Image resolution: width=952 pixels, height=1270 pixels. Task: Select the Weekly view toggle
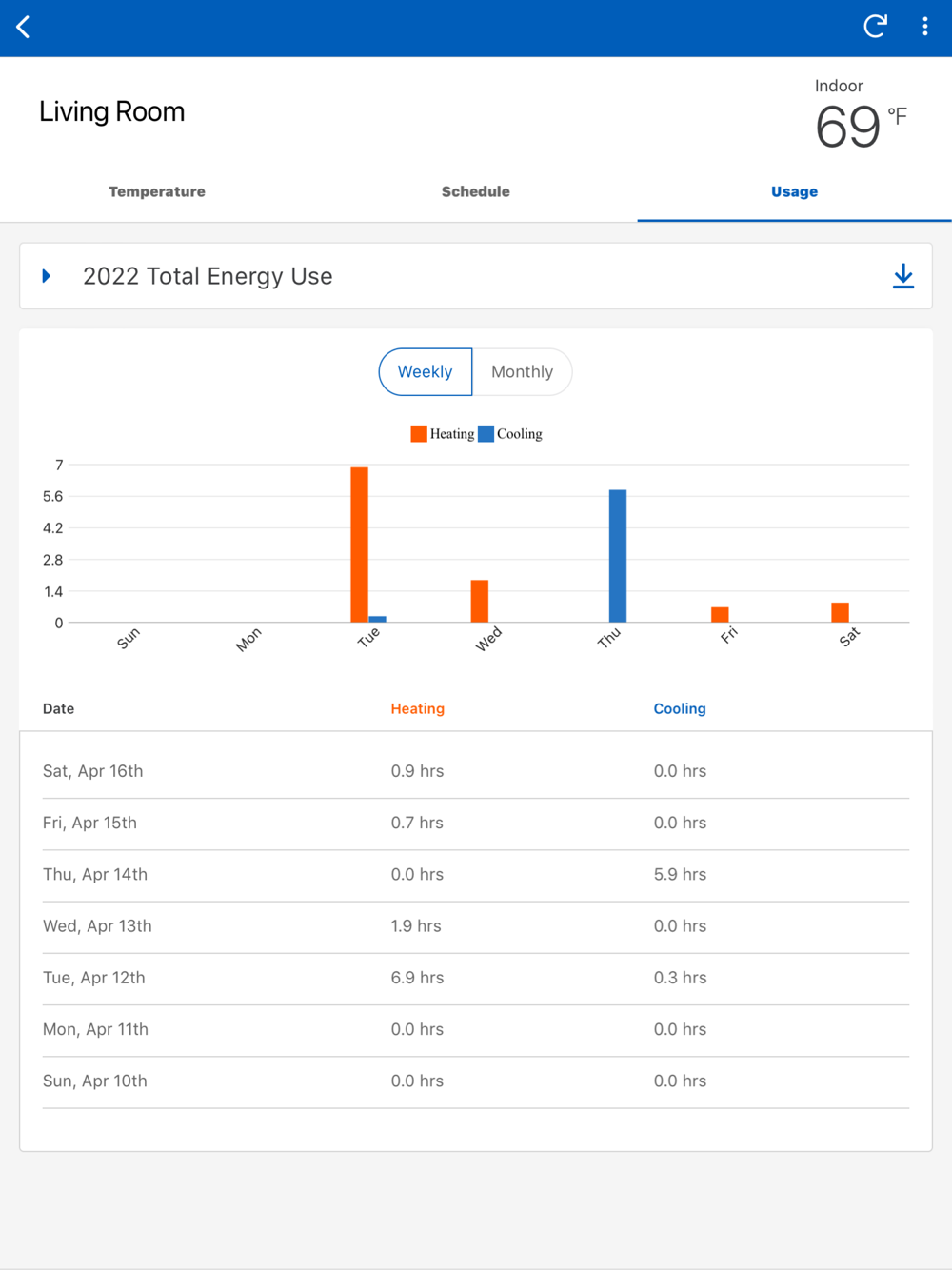click(x=426, y=371)
